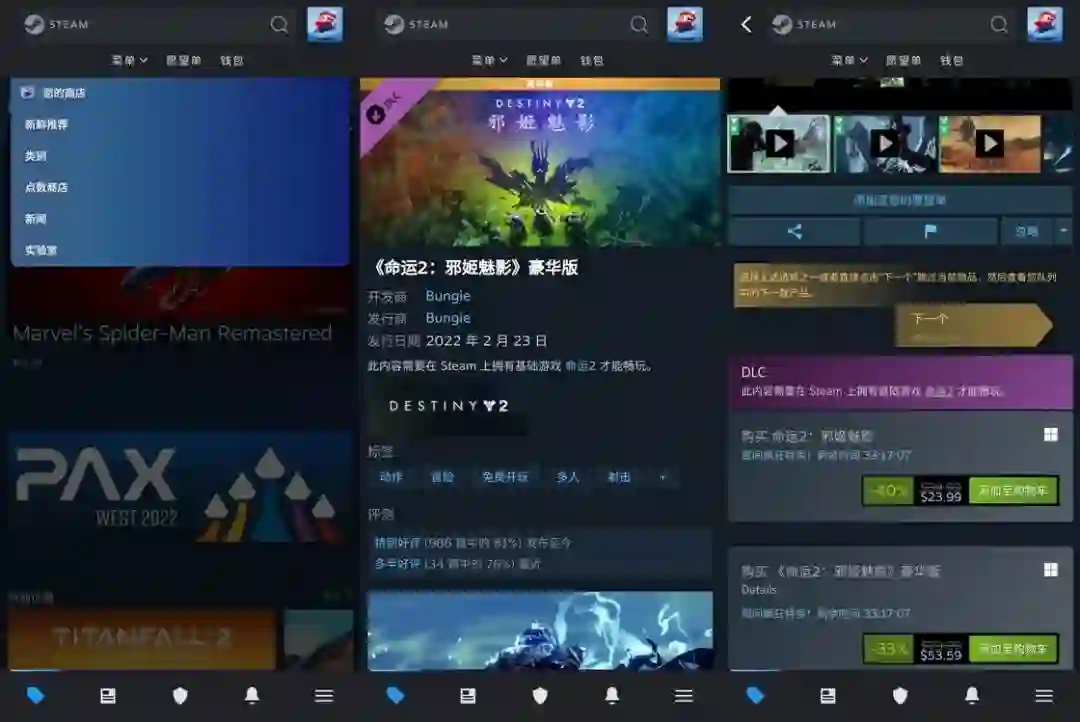
Task: Click the 忽略 button
Action: (x=1027, y=231)
